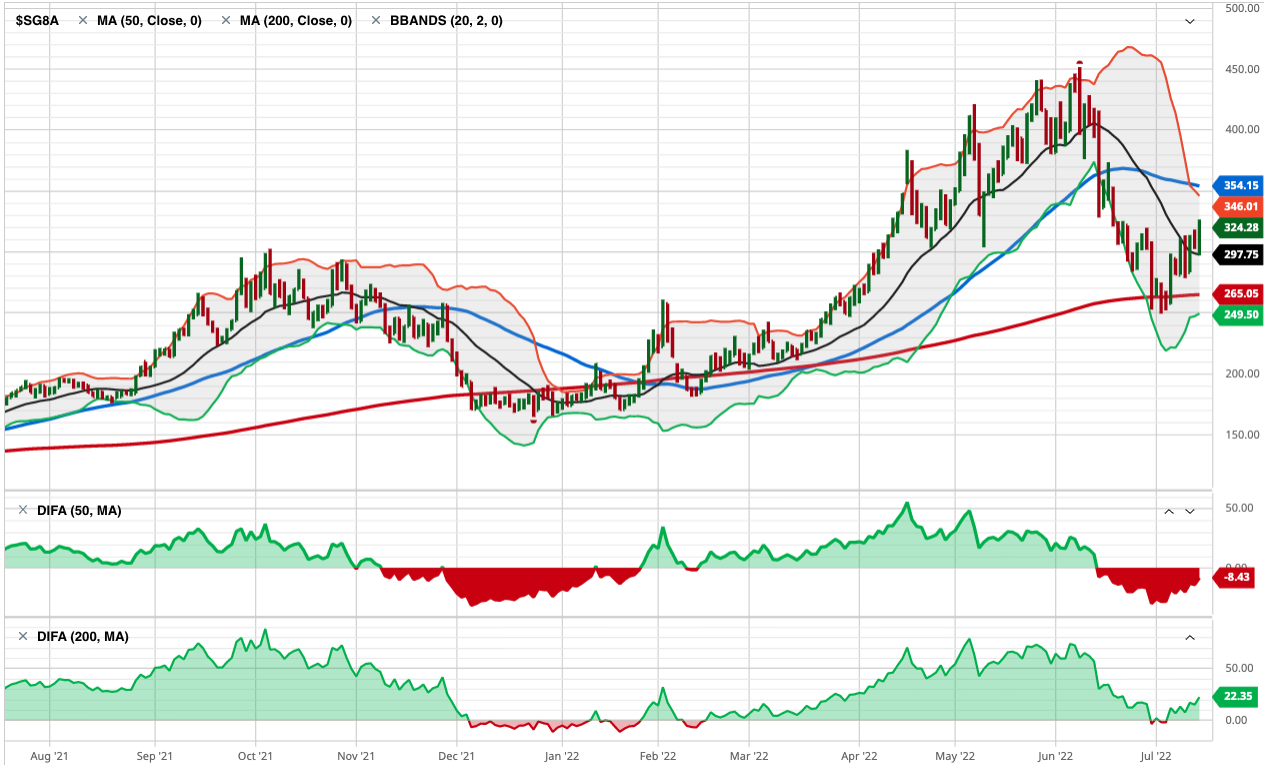Remove the MA (50, Close, 0) indicator

82,21
